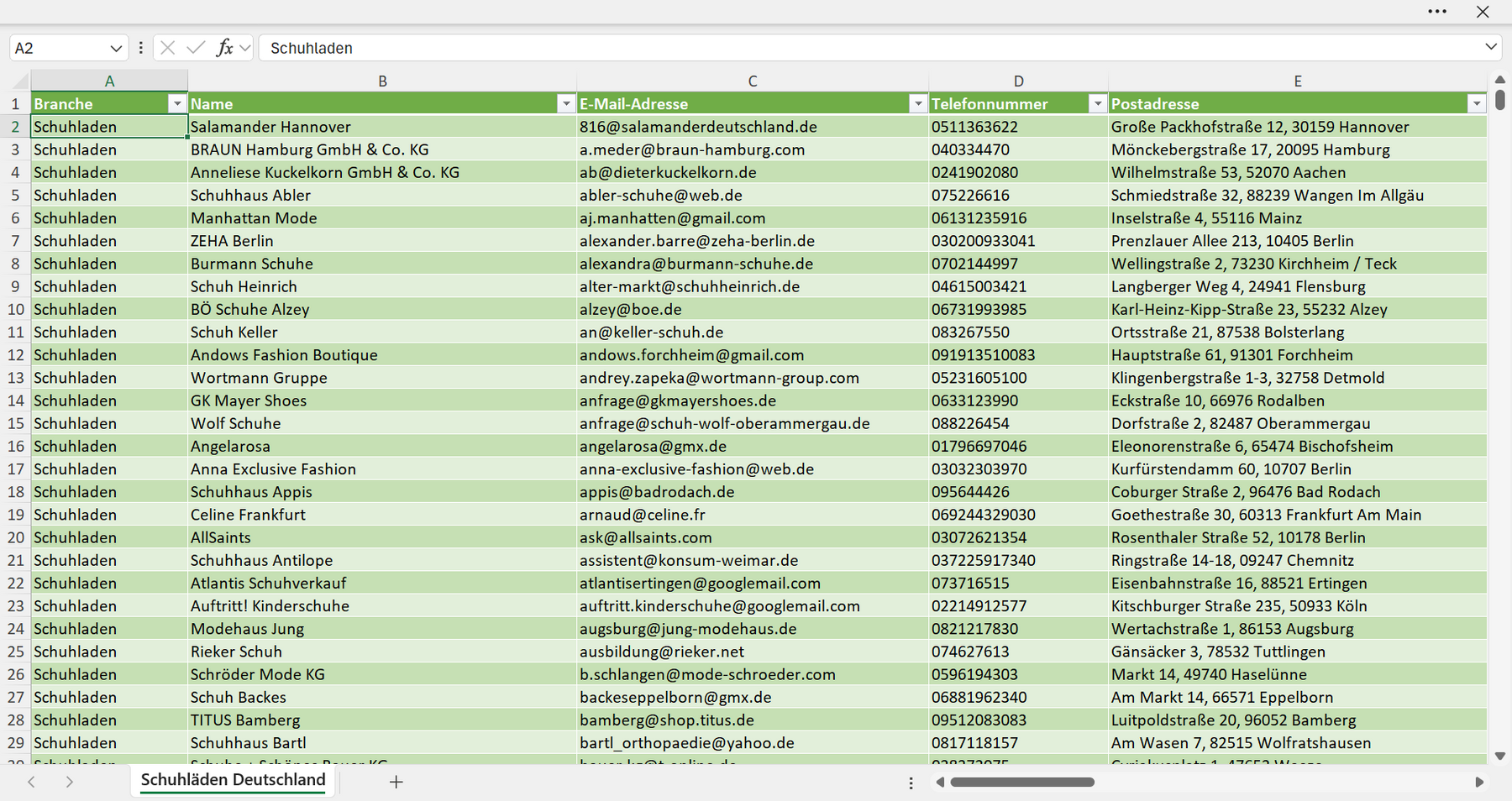Click andrey.zapeka@wortmann-group.com cell
The height and width of the screenshot is (801, 1512).
(x=753, y=378)
